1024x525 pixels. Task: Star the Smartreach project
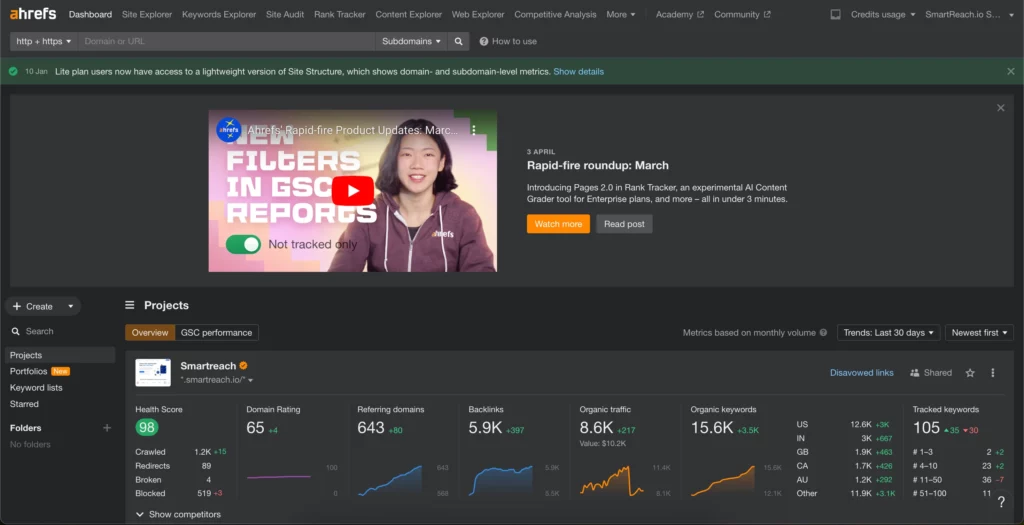[x=970, y=373]
